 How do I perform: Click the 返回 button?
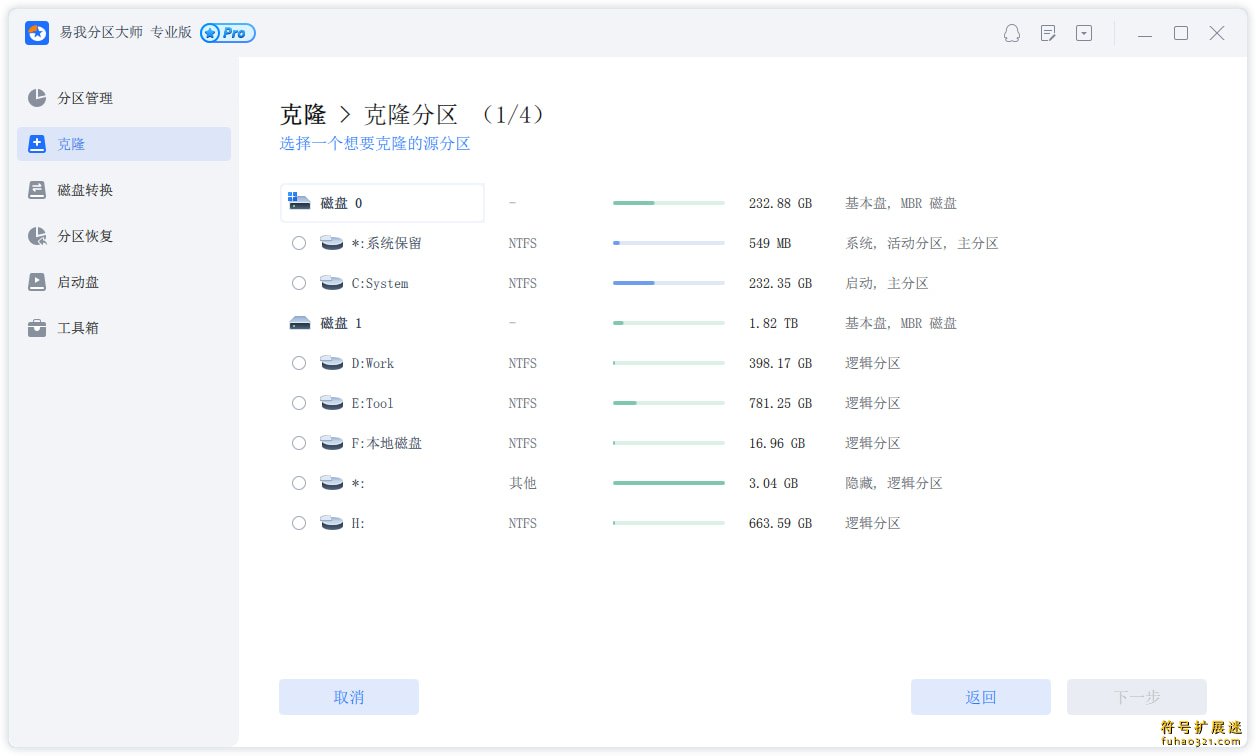pyautogui.click(x=981, y=697)
